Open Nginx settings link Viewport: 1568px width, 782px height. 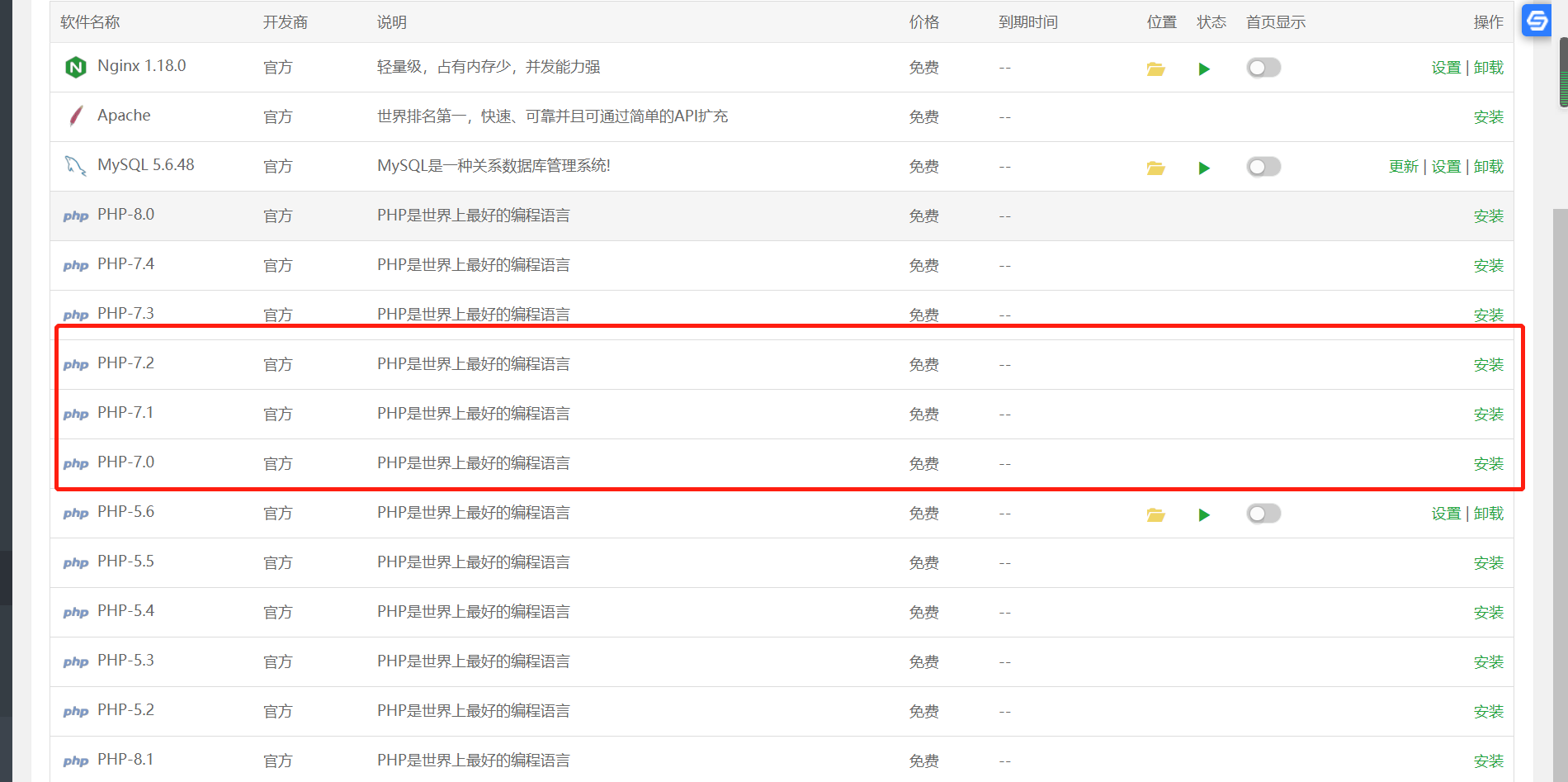click(1446, 68)
